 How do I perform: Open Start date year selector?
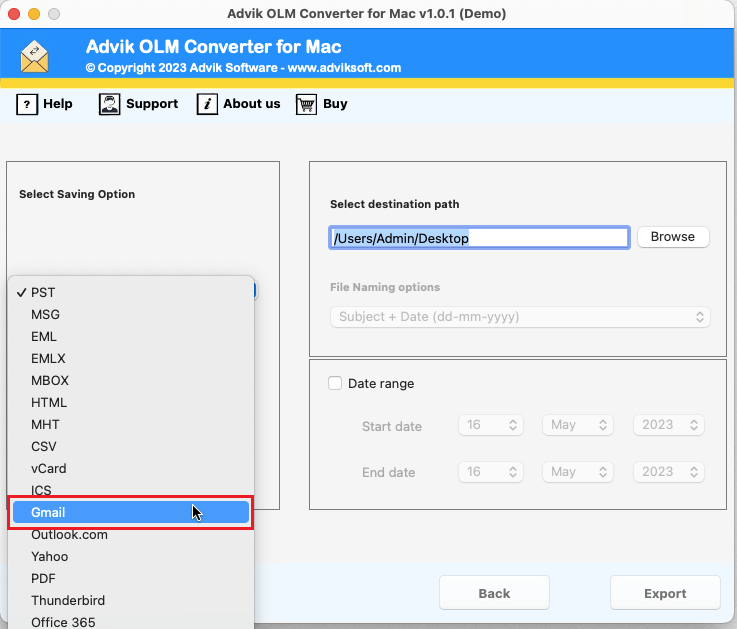[x=668, y=425]
